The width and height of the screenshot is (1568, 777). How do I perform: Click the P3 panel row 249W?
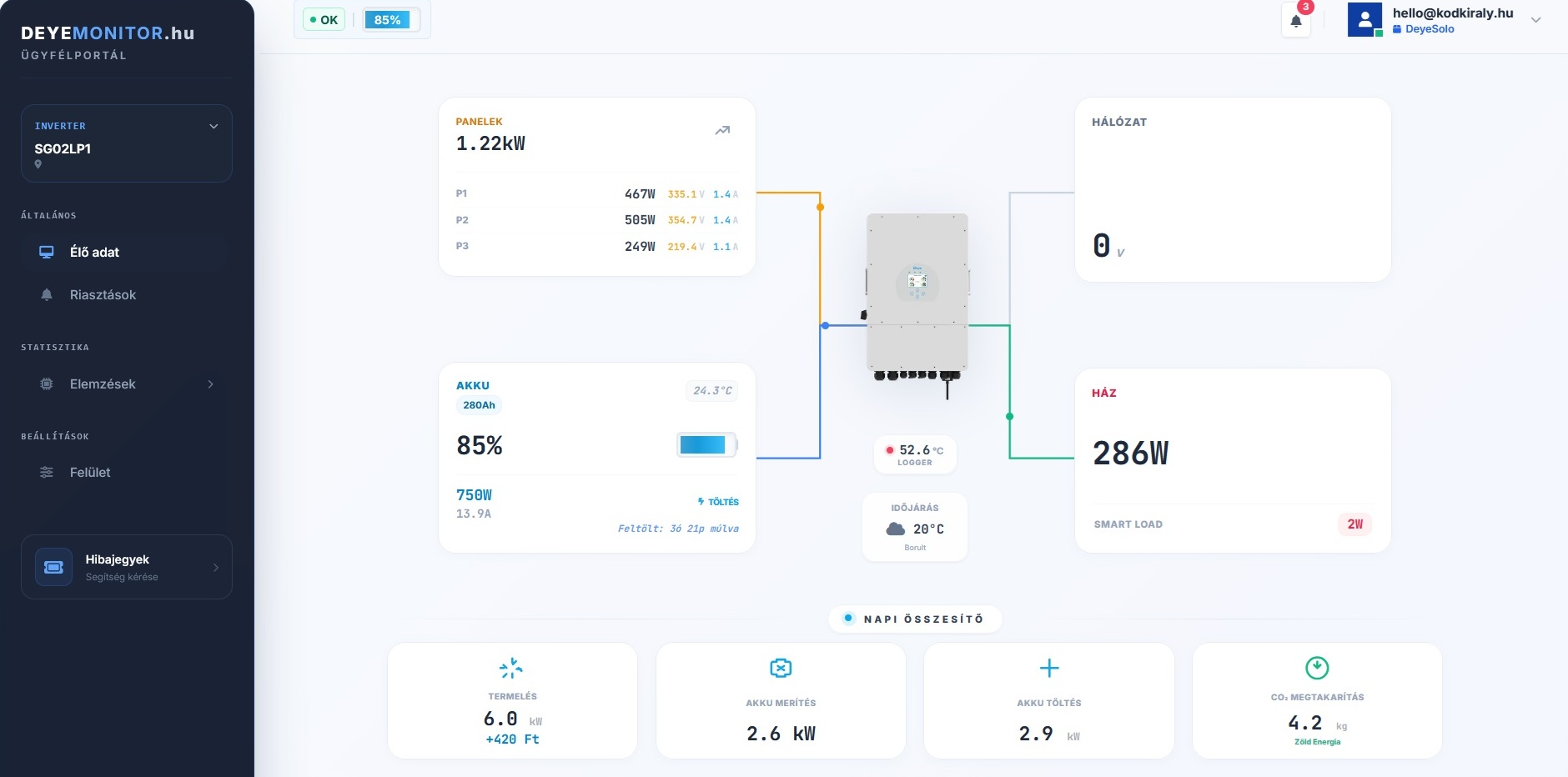596,246
